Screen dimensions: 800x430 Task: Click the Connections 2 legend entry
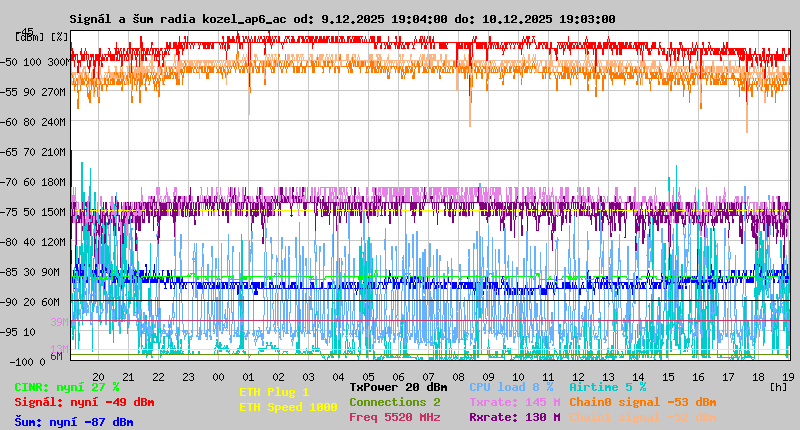point(394,402)
